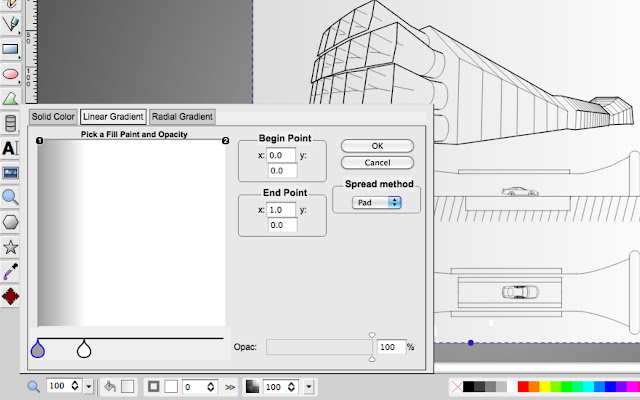The height and width of the screenshot is (400, 640).
Task: Click the magnifier icon in bottom bar
Action: pos(33,387)
